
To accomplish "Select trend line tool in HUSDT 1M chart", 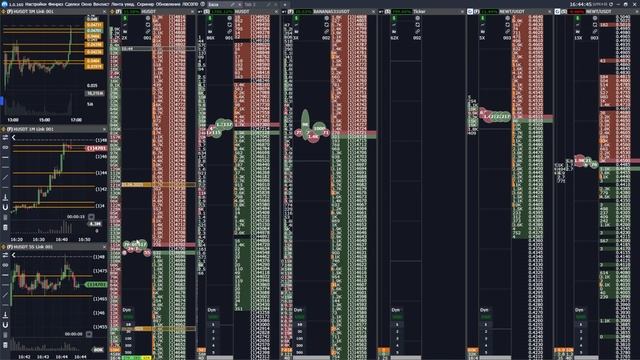I will pyautogui.click(x=5, y=178).
